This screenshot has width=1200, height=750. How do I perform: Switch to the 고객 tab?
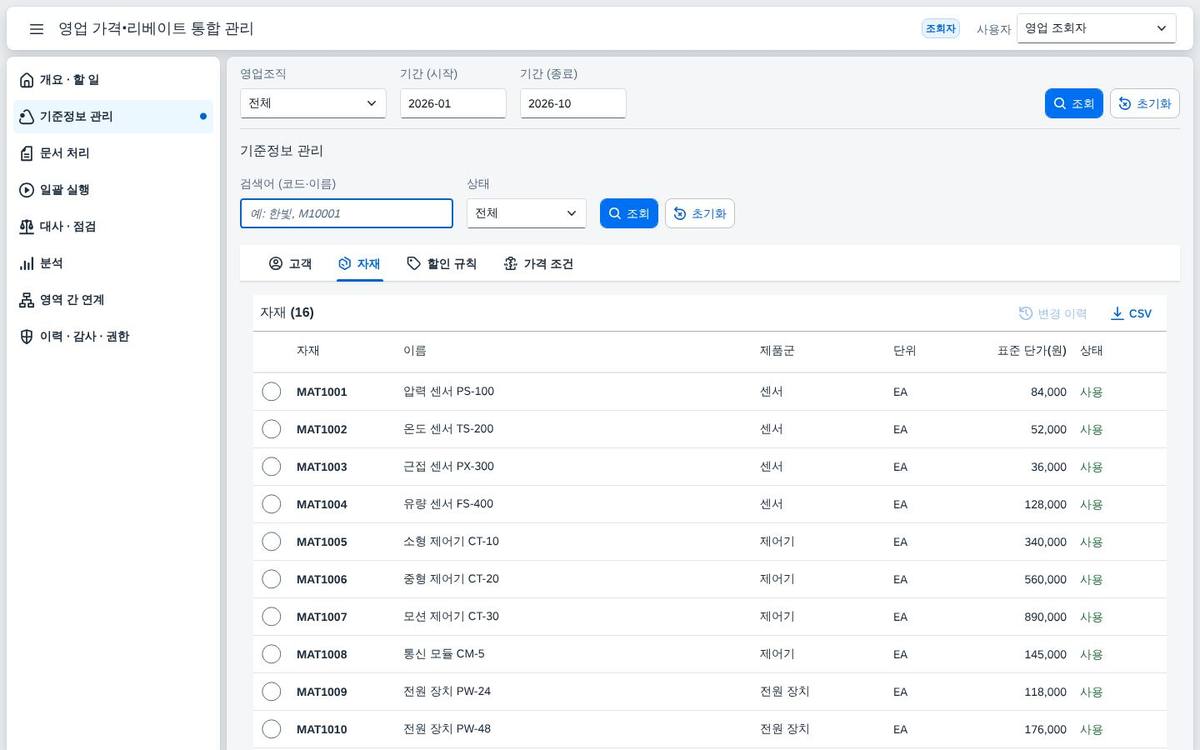(x=290, y=264)
